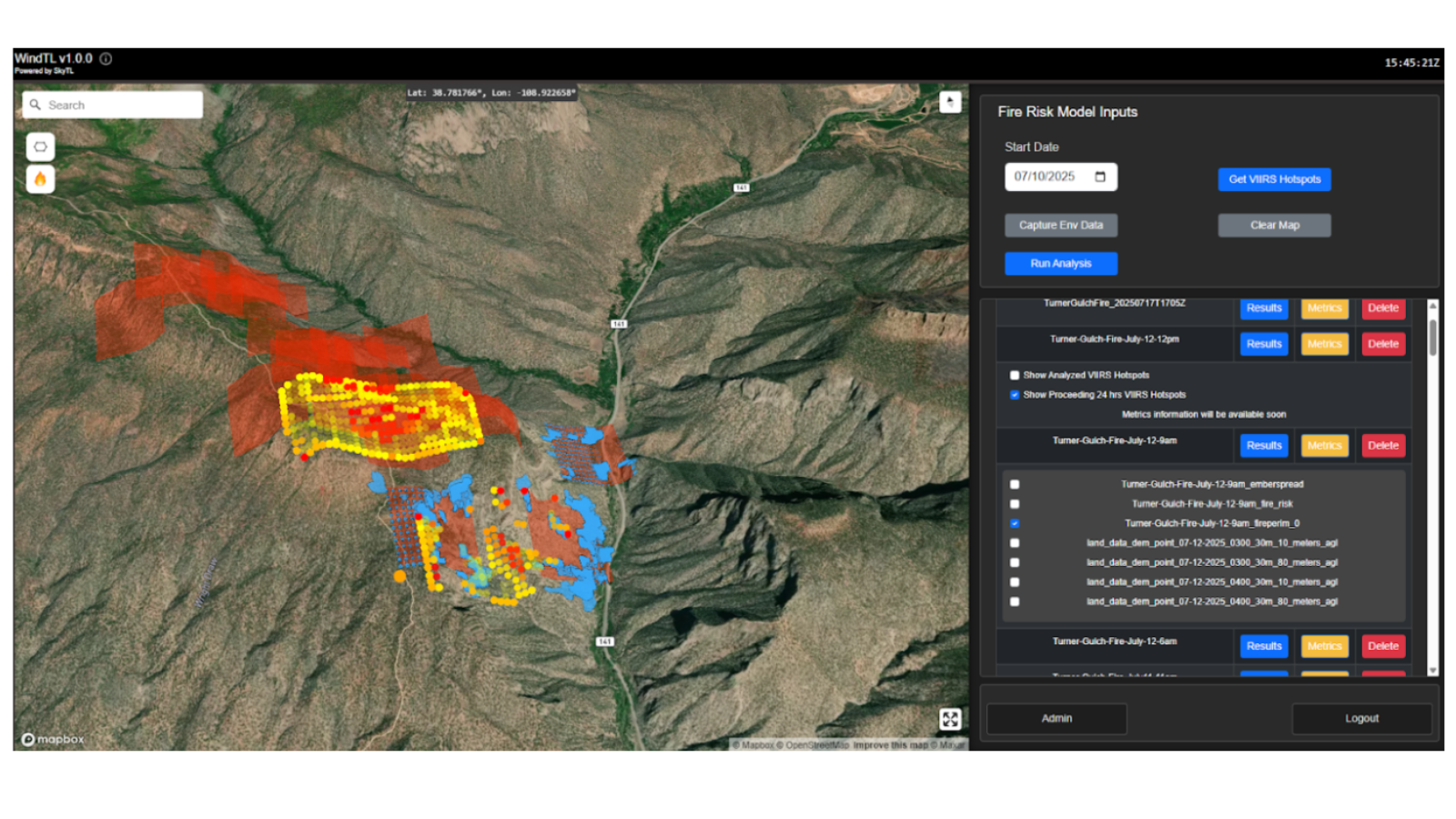Enable Turner-Gulch-Fire-July-12-9am_emberspread layer
Image resolution: width=1456 pixels, height=819 pixels.
(x=1015, y=484)
